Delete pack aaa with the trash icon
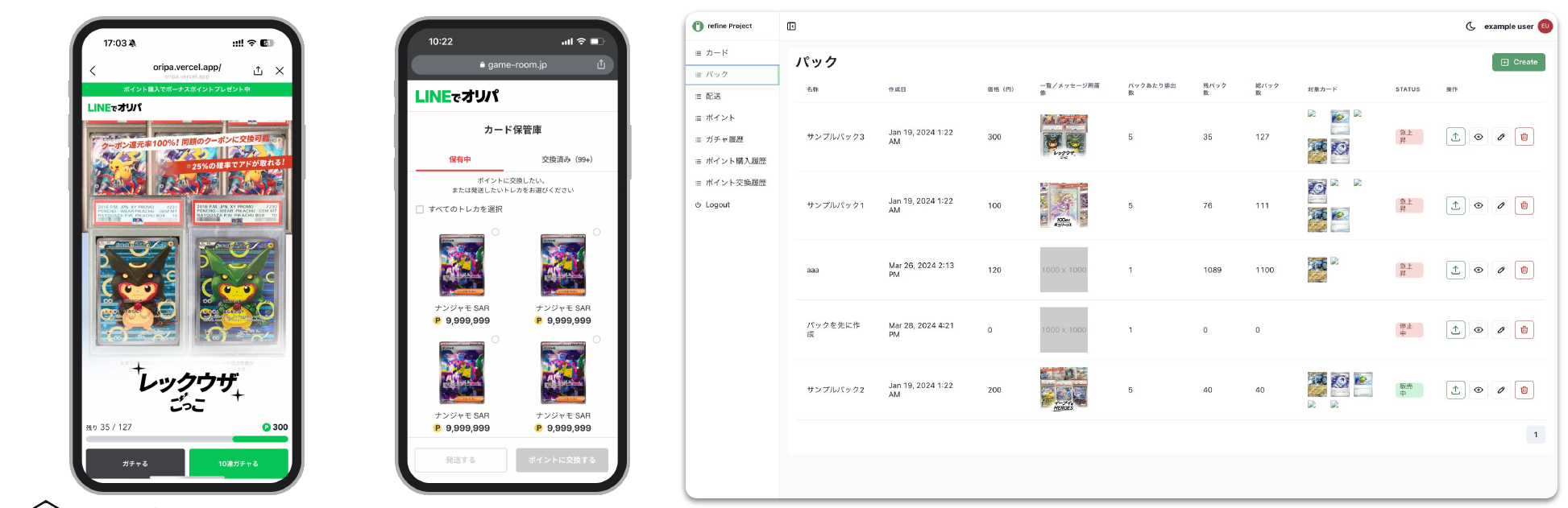The width and height of the screenshot is (1568, 508). click(x=1524, y=271)
